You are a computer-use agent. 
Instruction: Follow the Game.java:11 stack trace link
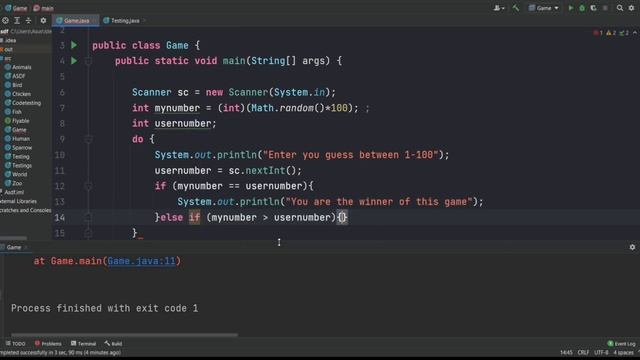(x=141, y=261)
